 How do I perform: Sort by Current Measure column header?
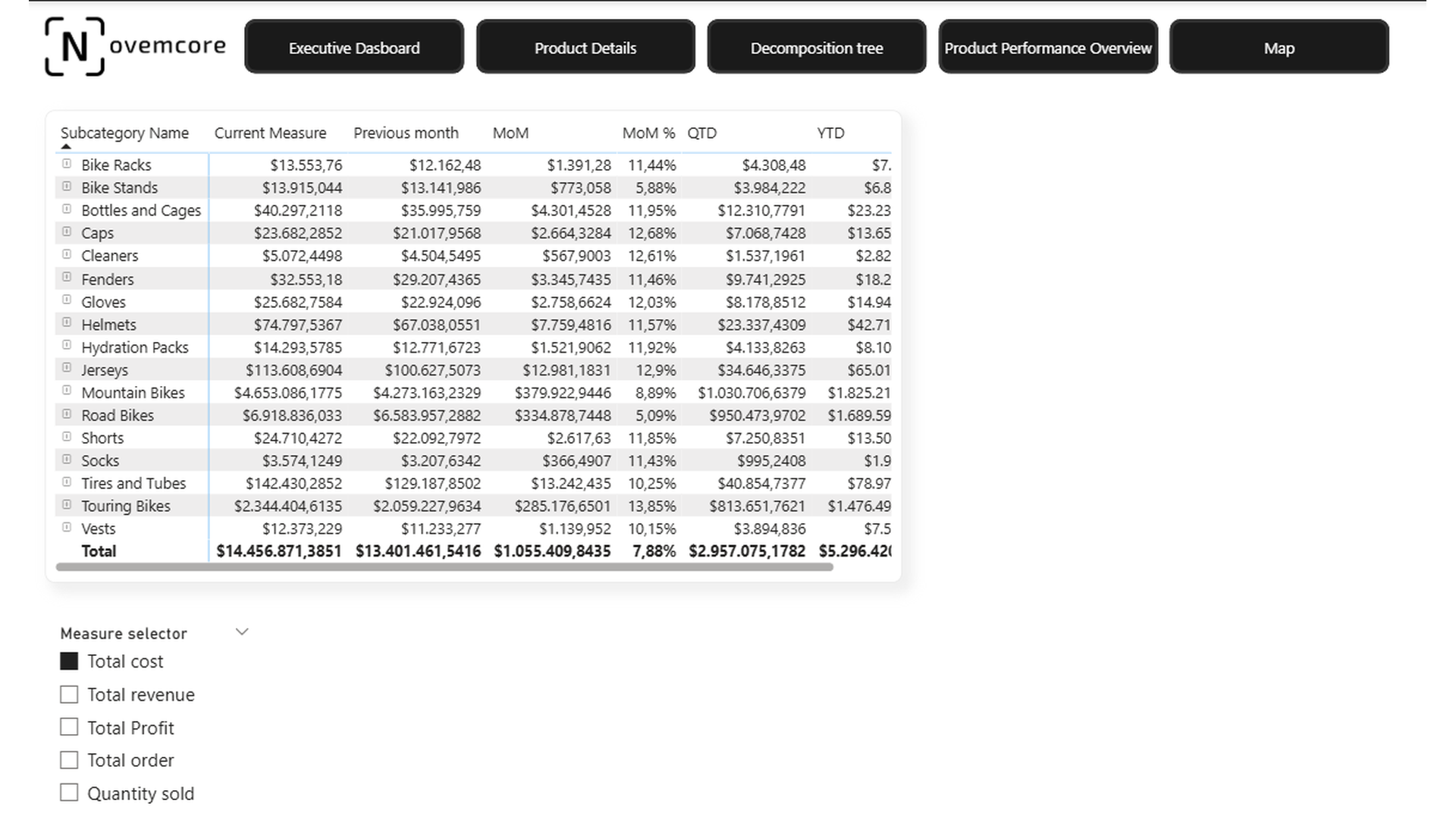click(x=271, y=133)
